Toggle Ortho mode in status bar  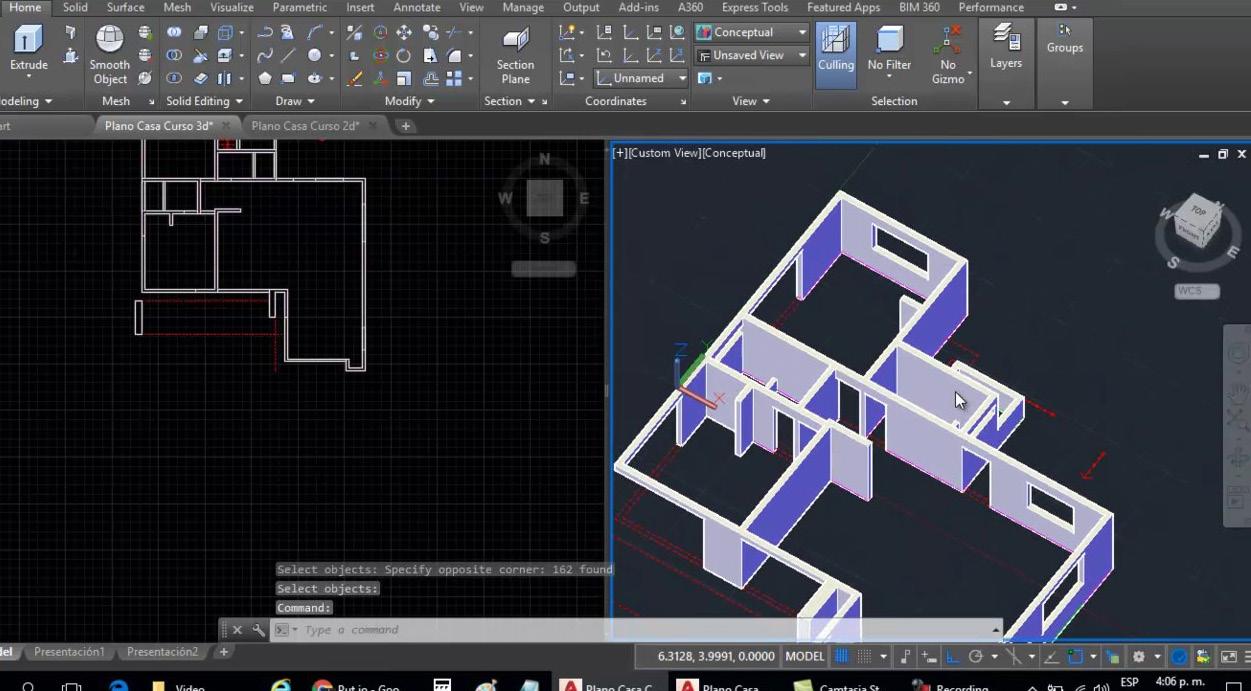tap(953, 657)
